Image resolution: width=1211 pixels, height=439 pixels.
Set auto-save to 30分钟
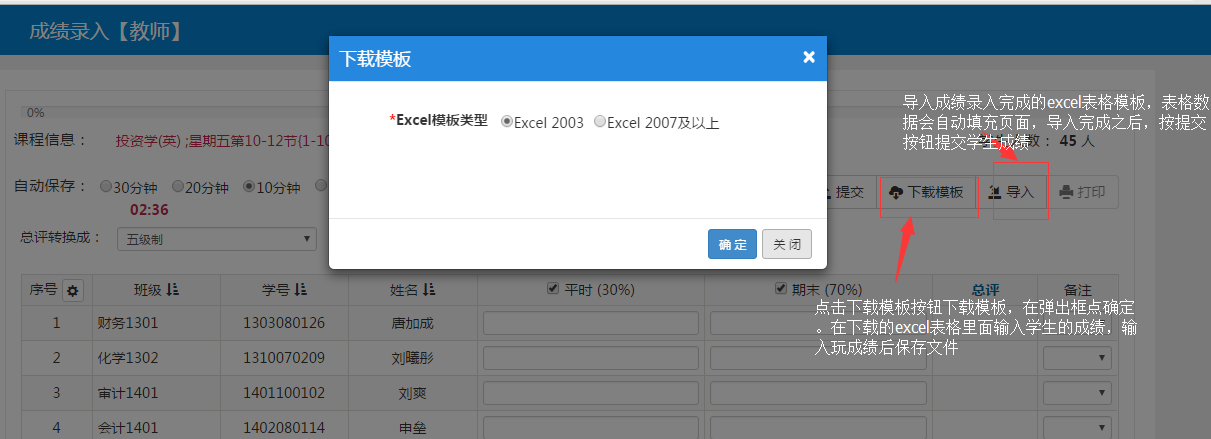(106, 186)
